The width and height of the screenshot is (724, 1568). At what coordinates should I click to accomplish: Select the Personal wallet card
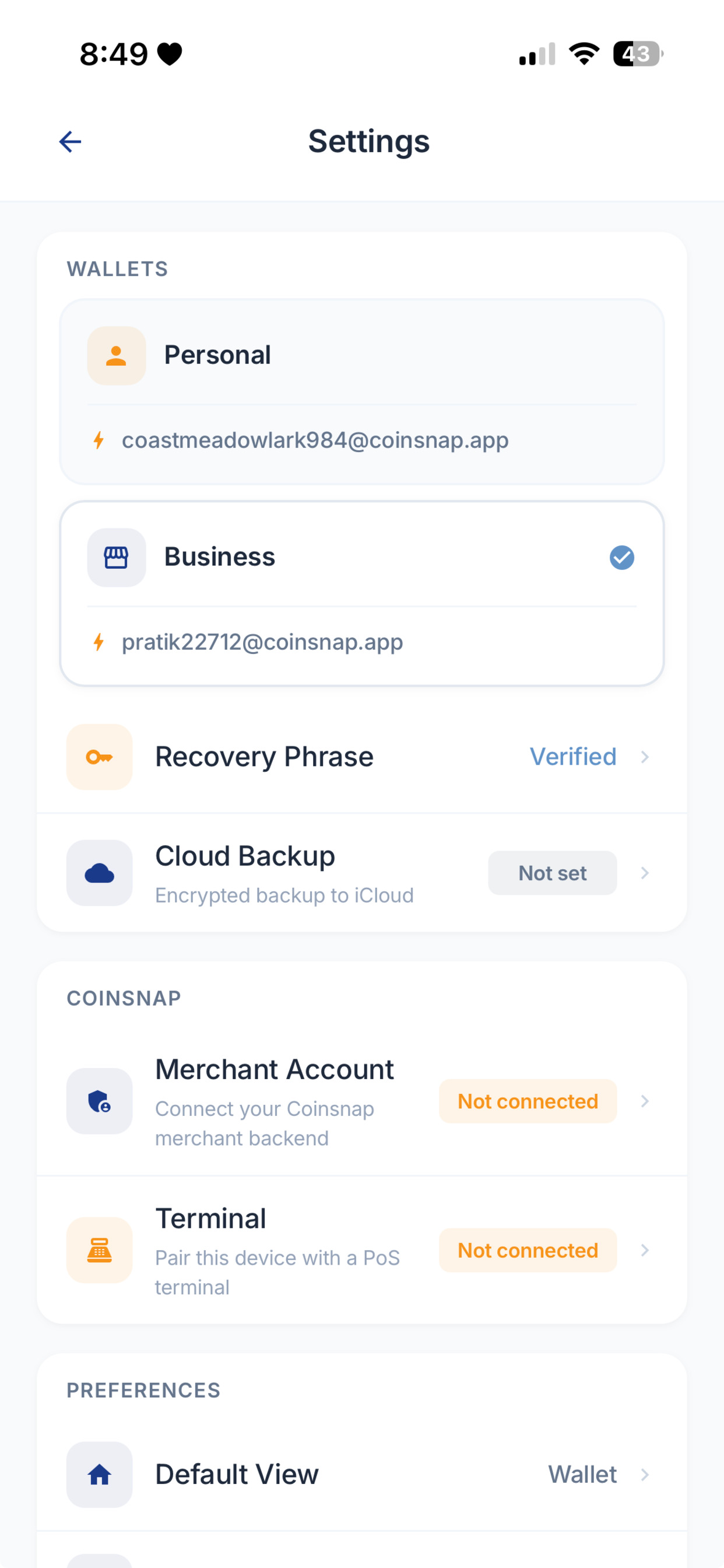(x=362, y=392)
